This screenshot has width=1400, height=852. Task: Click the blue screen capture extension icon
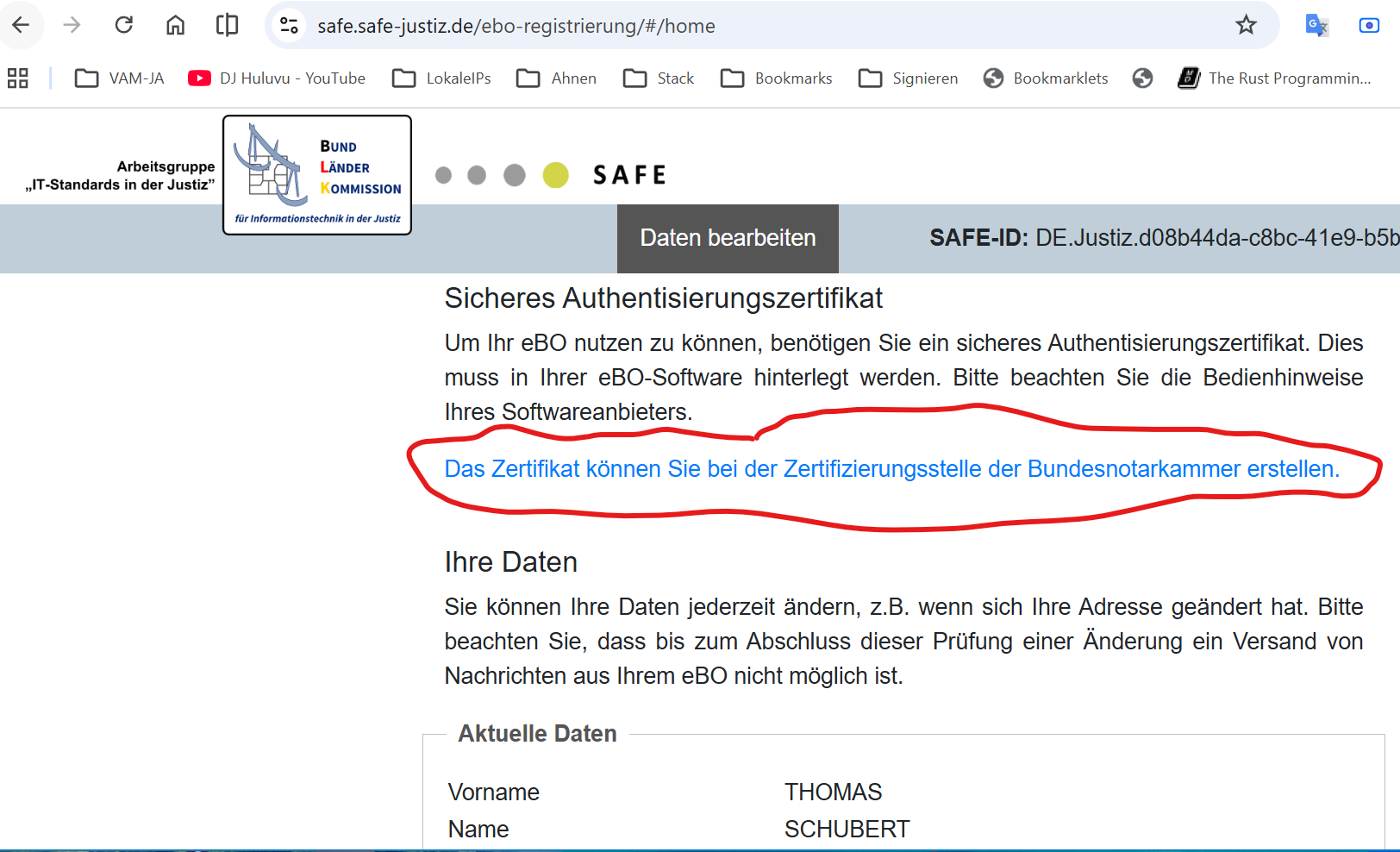(1369, 25)
